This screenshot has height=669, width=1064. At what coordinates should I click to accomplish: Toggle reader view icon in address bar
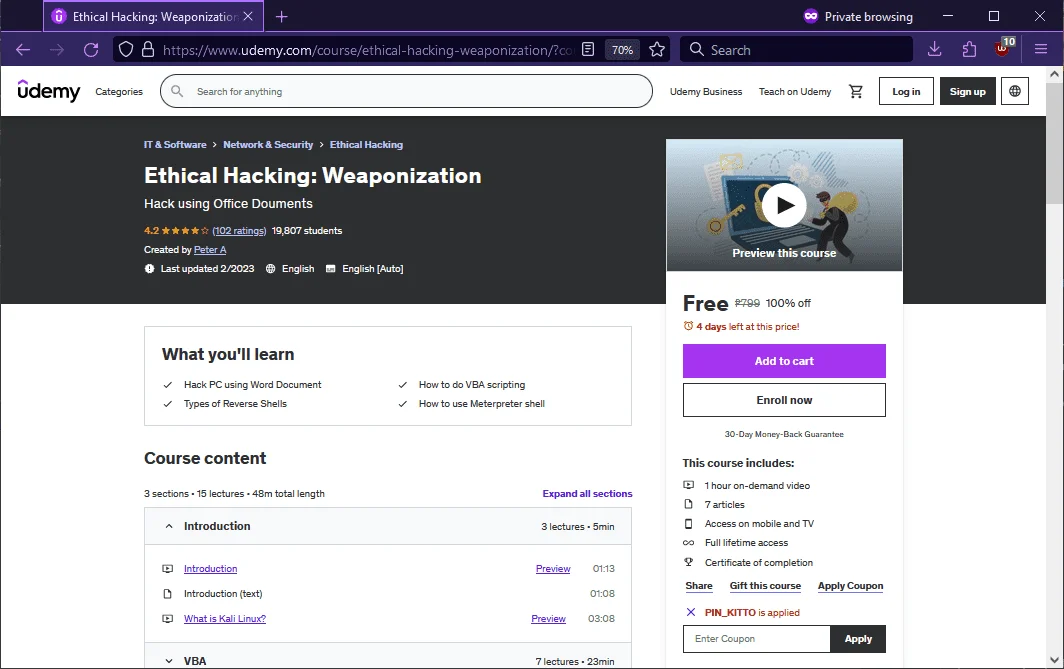click(588, 50)
